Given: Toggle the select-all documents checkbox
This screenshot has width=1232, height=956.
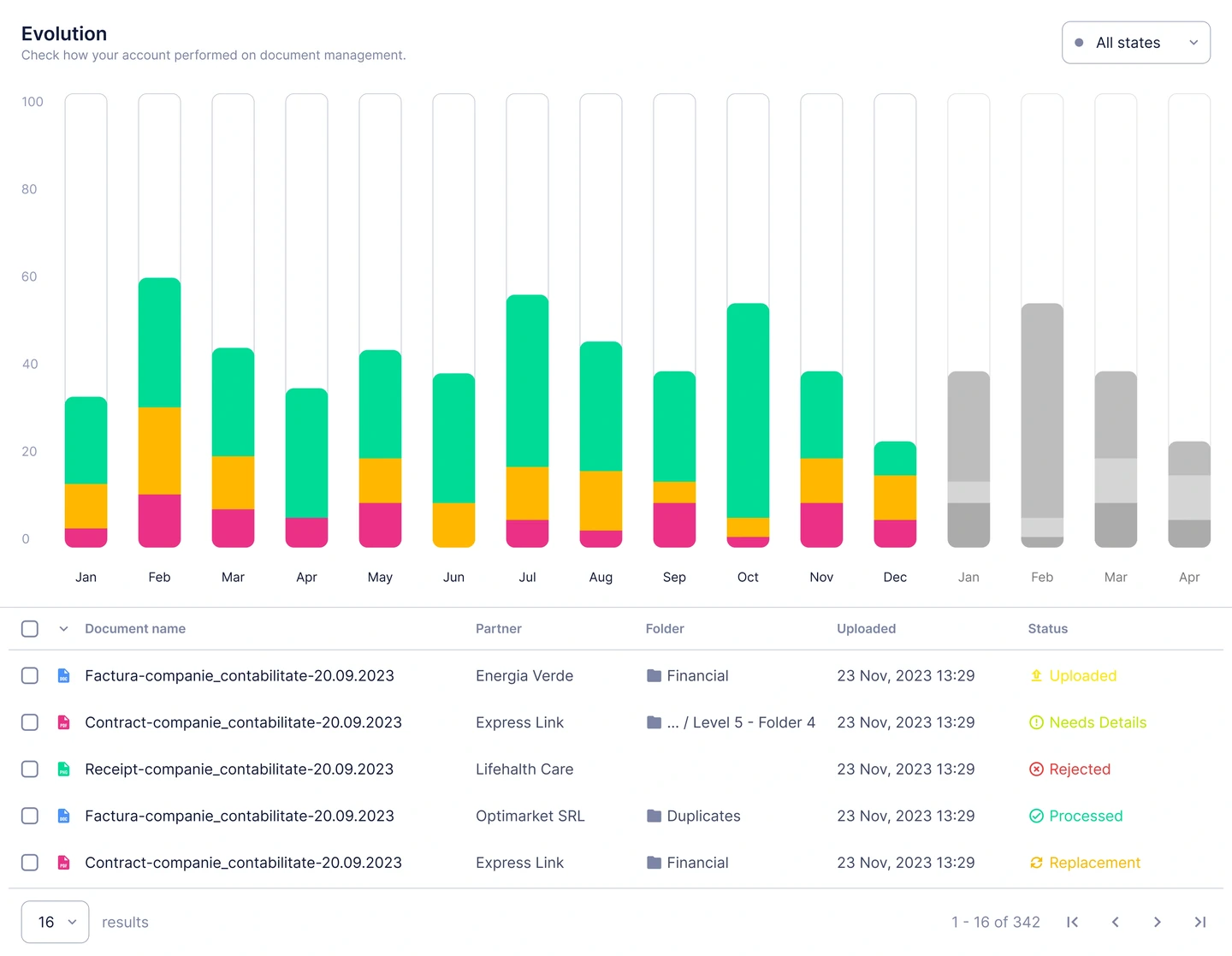Looking at the screenshot, I should [x=30, y=629].
